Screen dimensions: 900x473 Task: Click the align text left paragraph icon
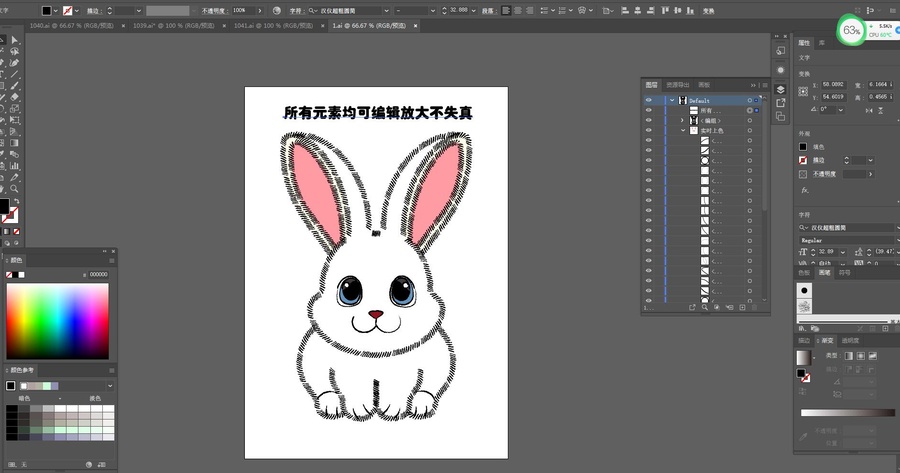click(x=506, y=11)
